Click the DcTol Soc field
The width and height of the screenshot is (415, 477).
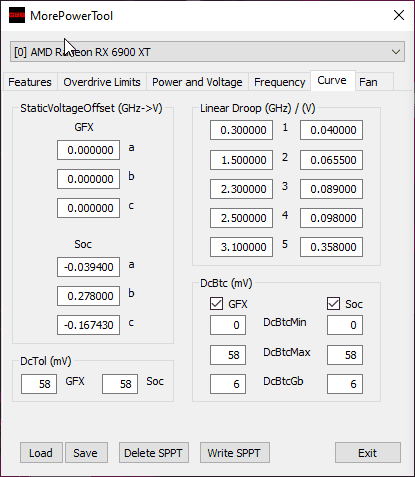120,384
